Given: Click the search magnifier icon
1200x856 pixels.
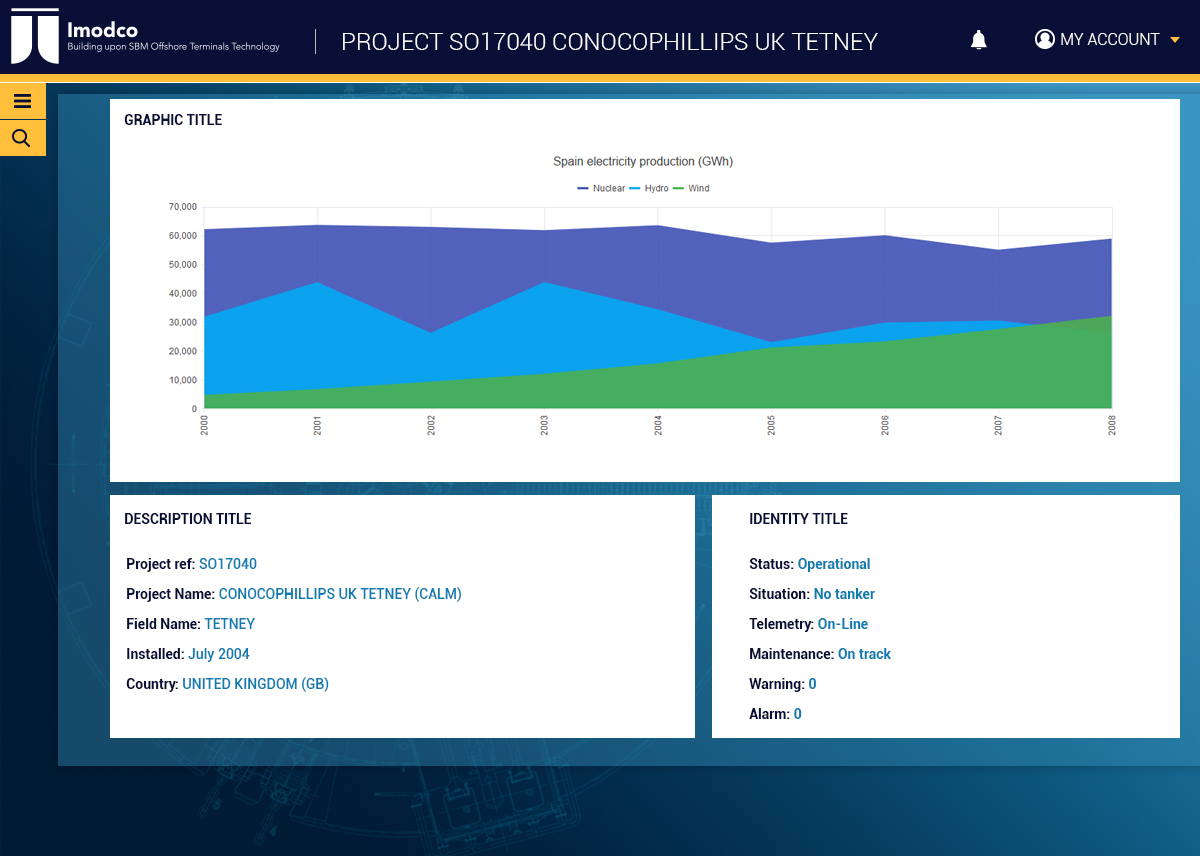Looking at the screenshot, I should (x=22, y=138).
